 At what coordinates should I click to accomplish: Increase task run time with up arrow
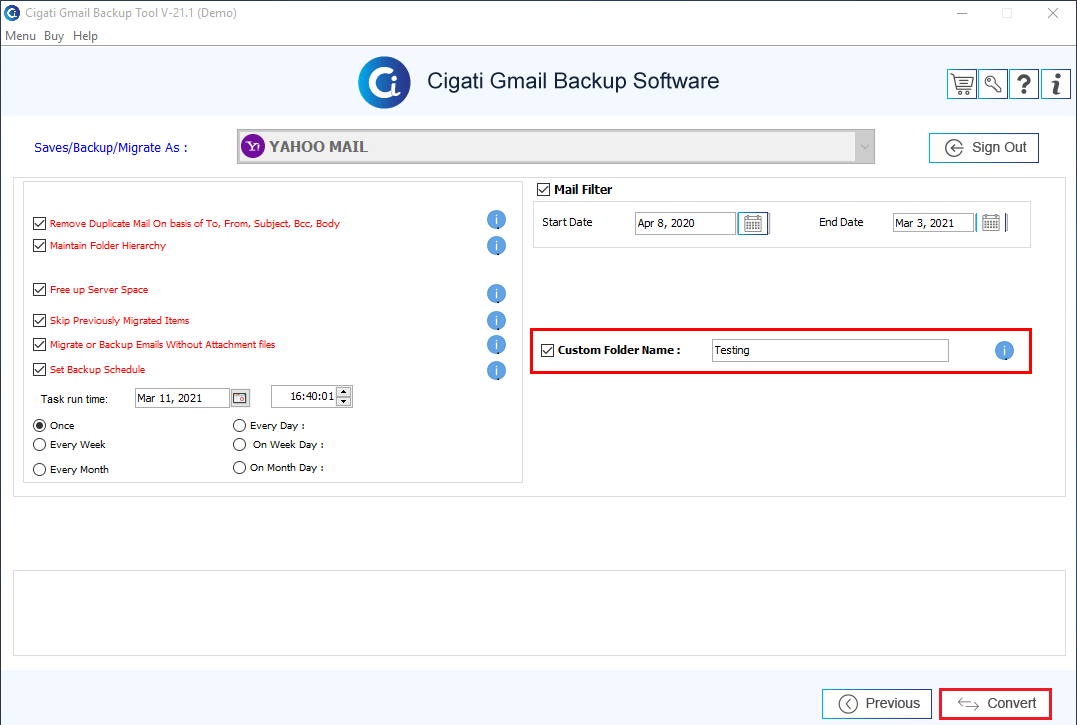coord(344,391)
